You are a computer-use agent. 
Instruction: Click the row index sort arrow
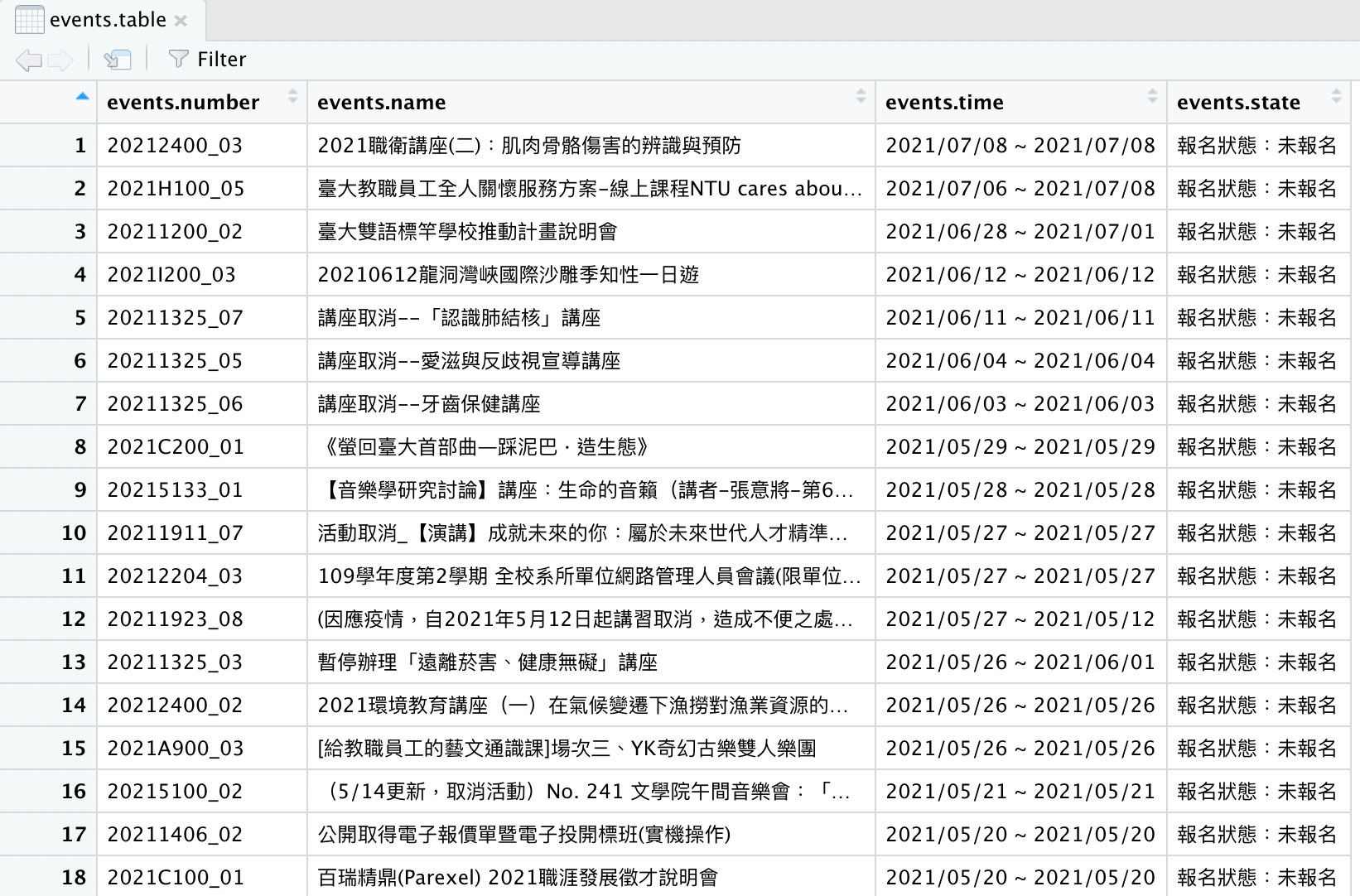[x=82, y=97]
